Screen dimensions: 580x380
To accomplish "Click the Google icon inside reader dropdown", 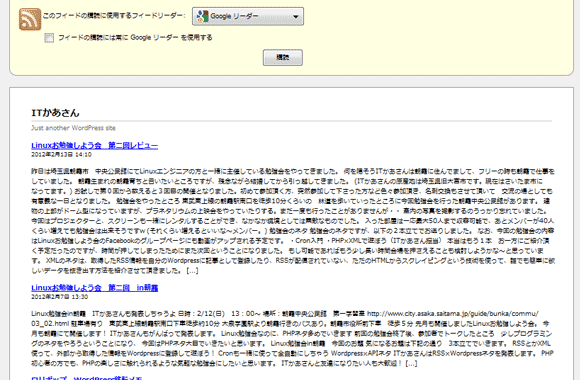I will coord(202,16).
